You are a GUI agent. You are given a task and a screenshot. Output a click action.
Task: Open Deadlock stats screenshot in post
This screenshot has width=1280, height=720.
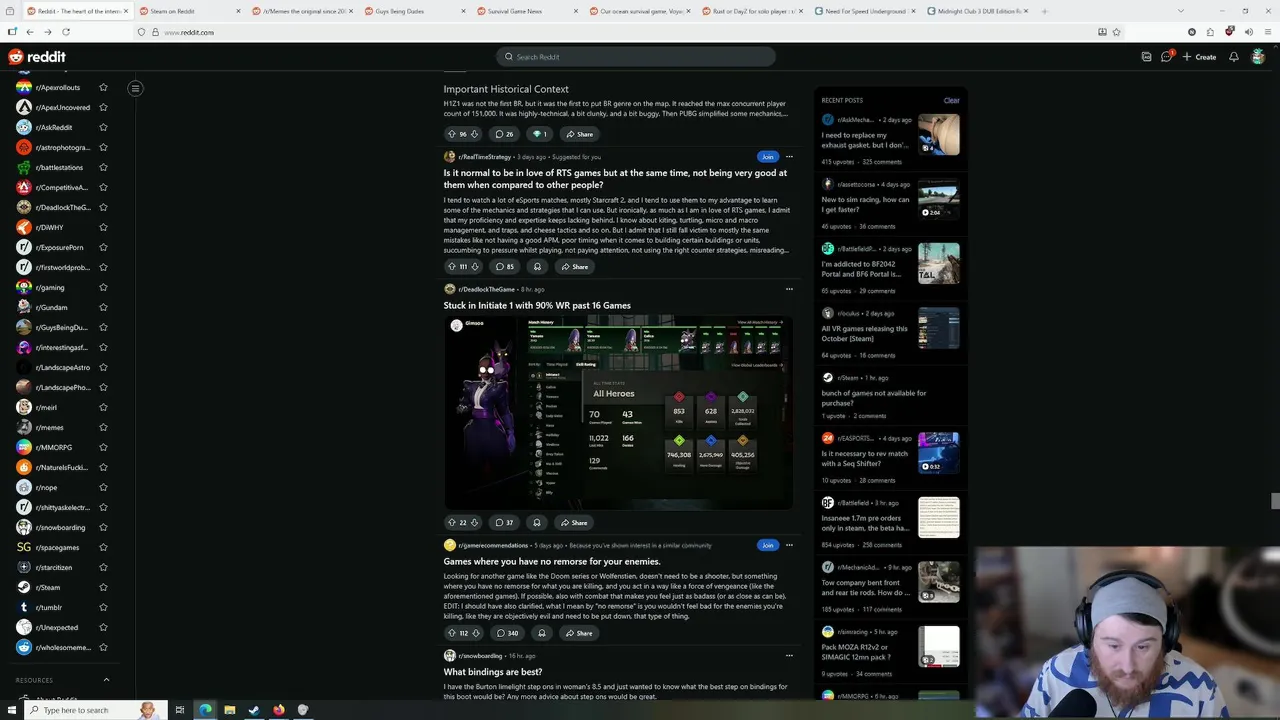click(x=618, y=413)
